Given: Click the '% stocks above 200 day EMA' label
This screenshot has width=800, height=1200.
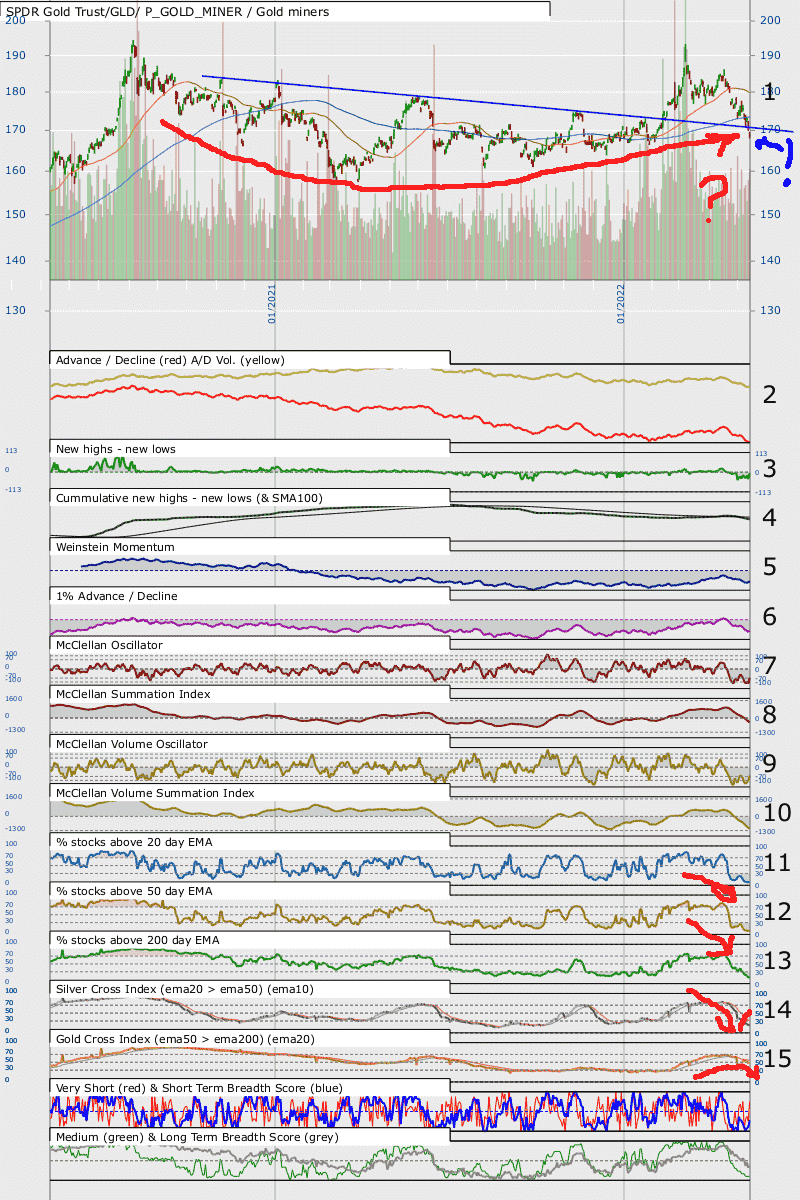Looking at the screenshot, I should 137,940.
